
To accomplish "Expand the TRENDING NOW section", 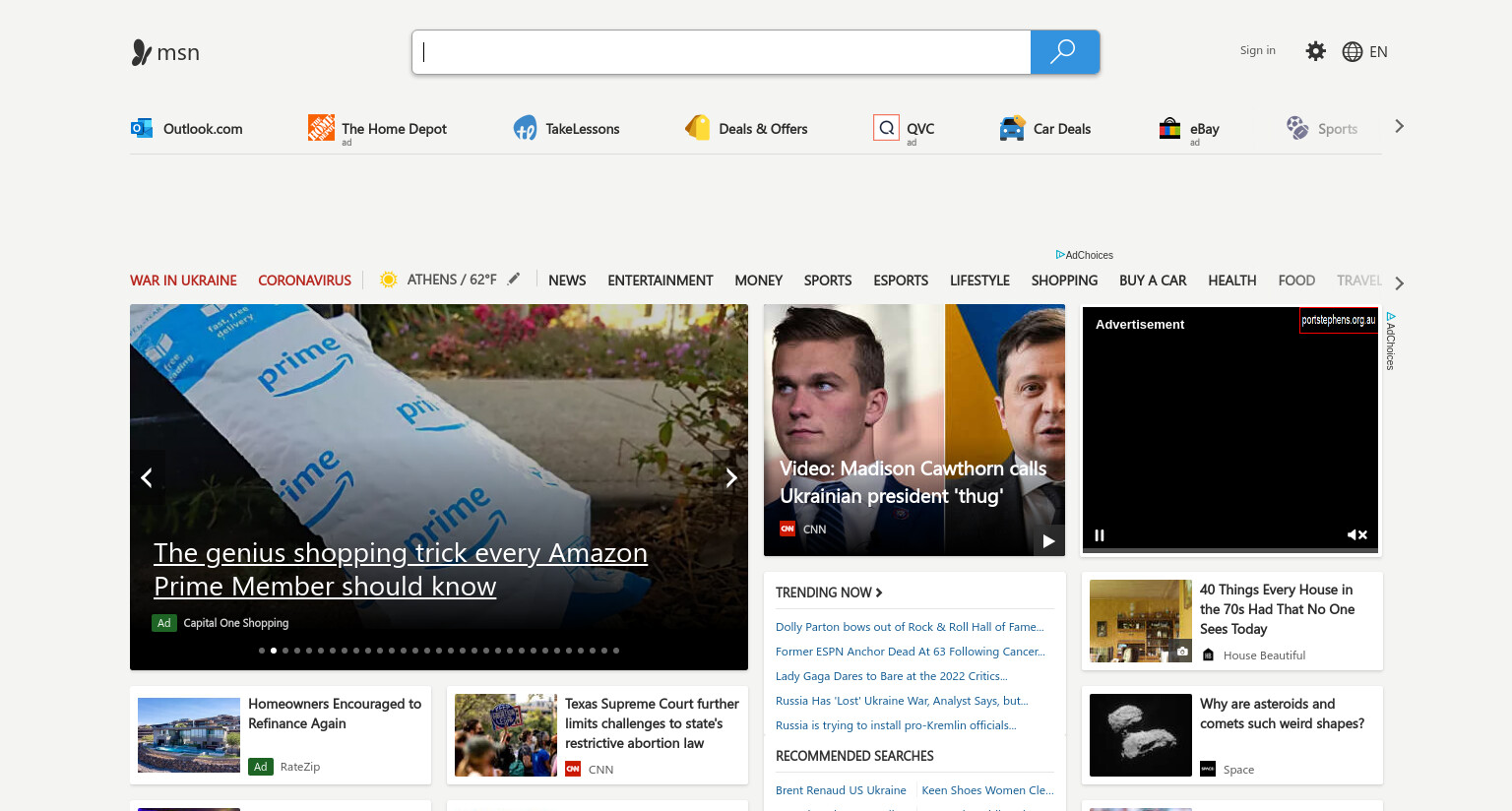I will point(829,593).
